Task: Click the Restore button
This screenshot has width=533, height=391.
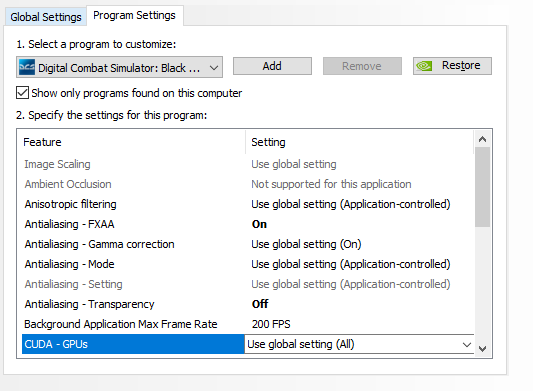Action: (x=452, y=66)
